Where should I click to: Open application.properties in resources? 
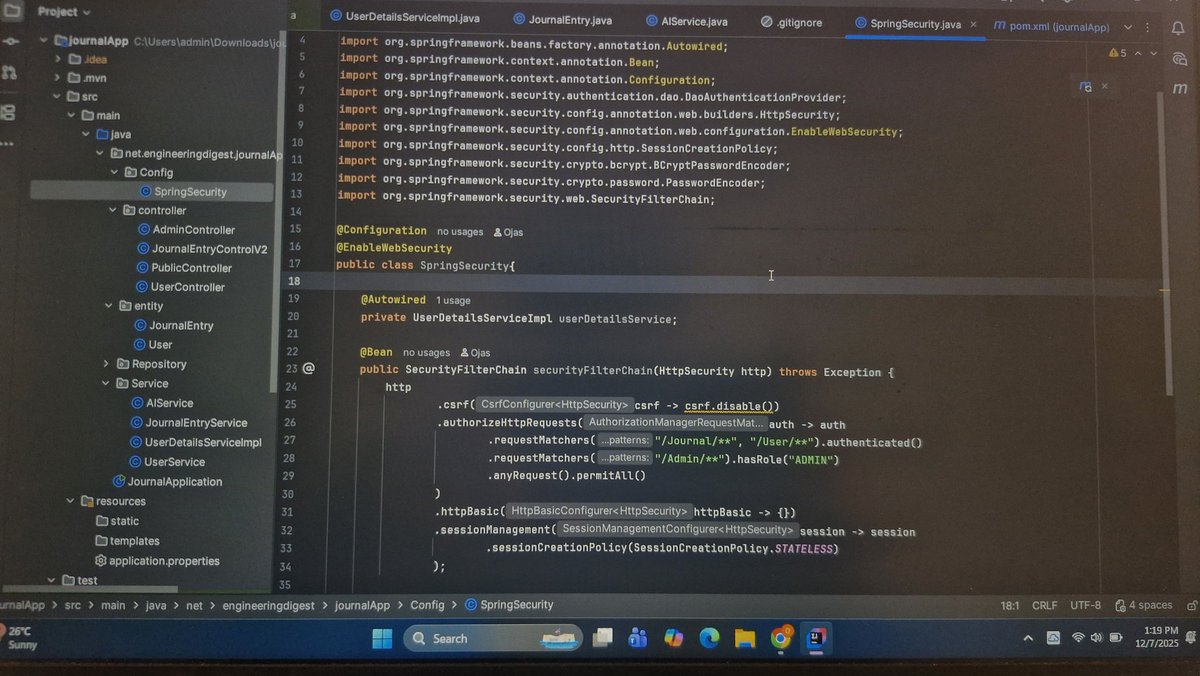tap(156, 561)
